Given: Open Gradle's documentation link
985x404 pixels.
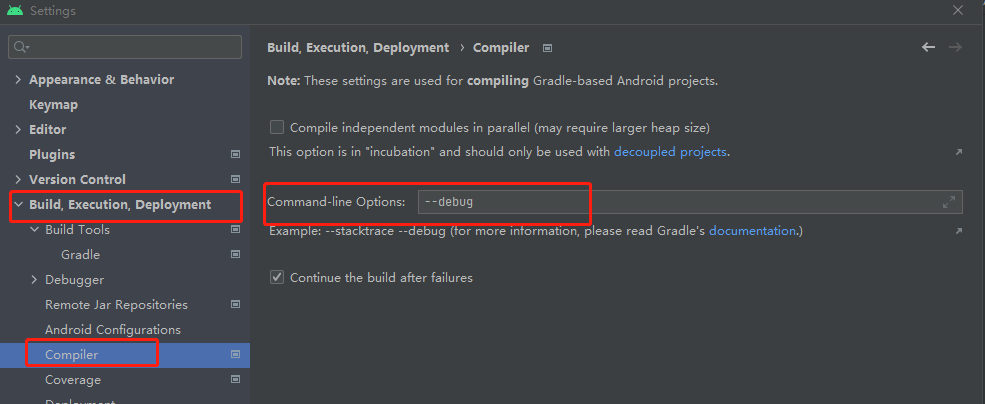Looking at the screenshot, I should click(752, 231).
